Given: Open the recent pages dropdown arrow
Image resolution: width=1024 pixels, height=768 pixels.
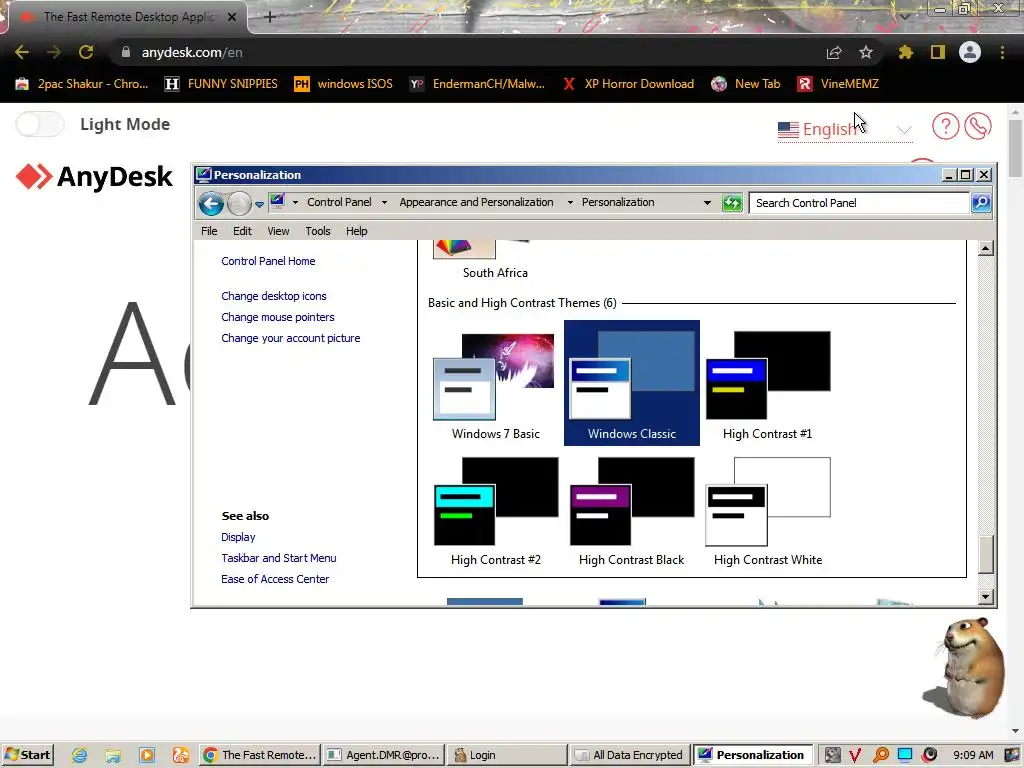Looking at the screenshot, I should pyautogui.click(x=259, y=204).
